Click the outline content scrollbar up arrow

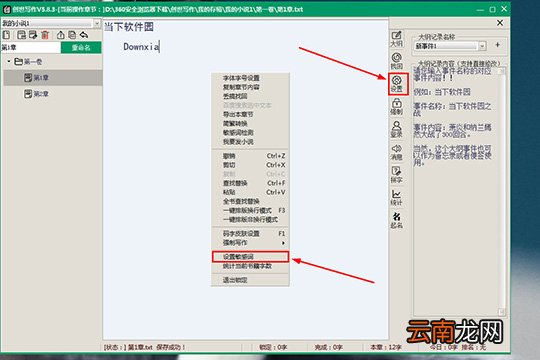point(501,71)
